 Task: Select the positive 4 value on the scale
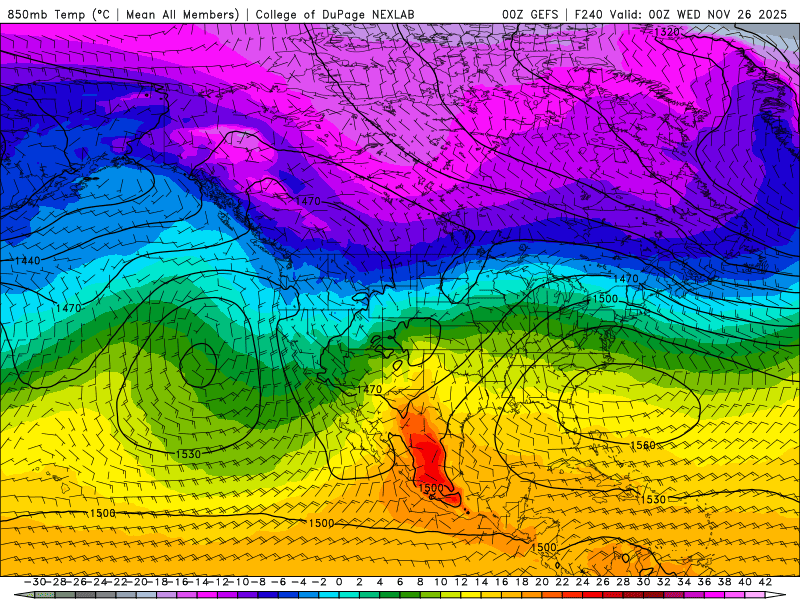point(380,582)
